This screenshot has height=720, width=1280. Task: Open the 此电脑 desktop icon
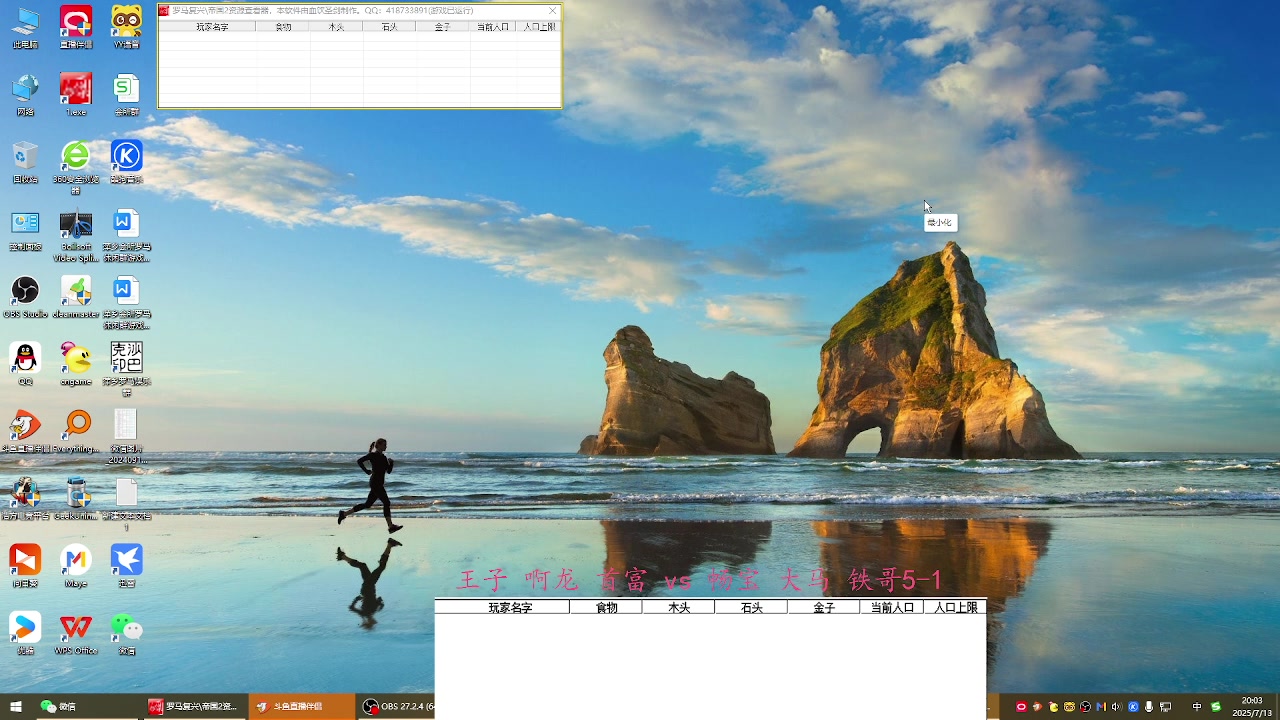point(25,27)
